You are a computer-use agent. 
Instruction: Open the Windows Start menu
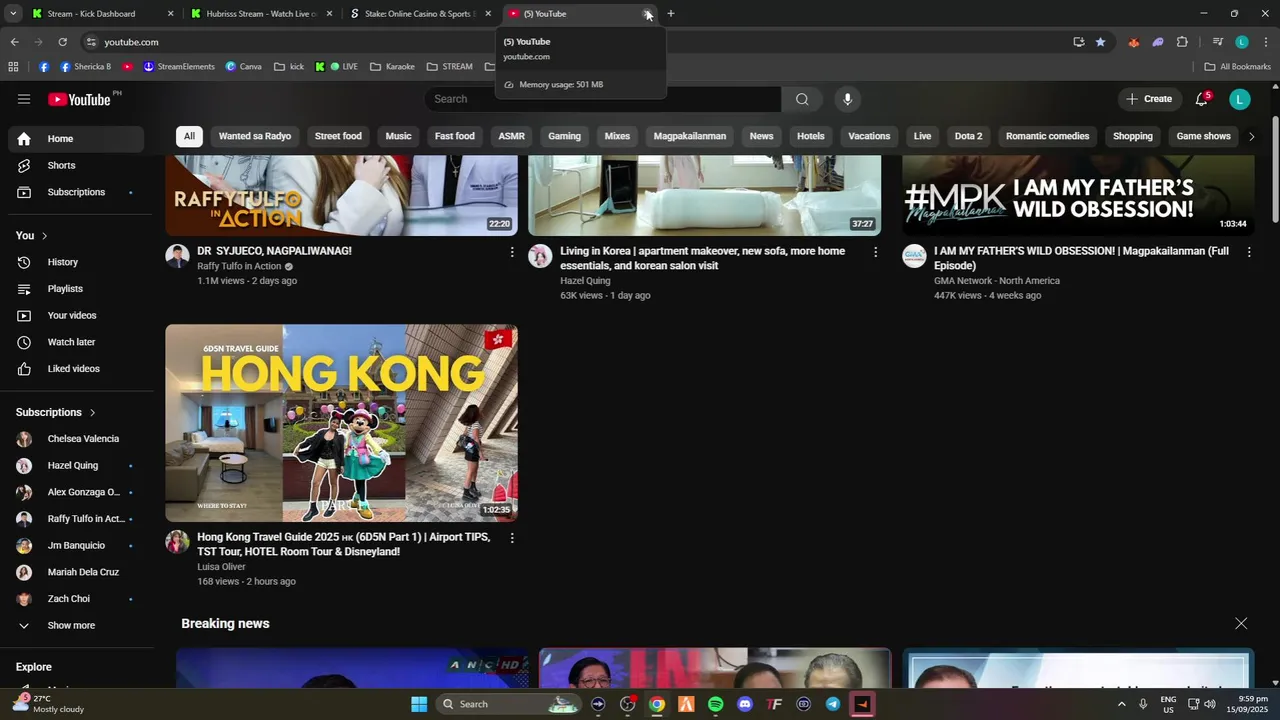coord(419,704)
